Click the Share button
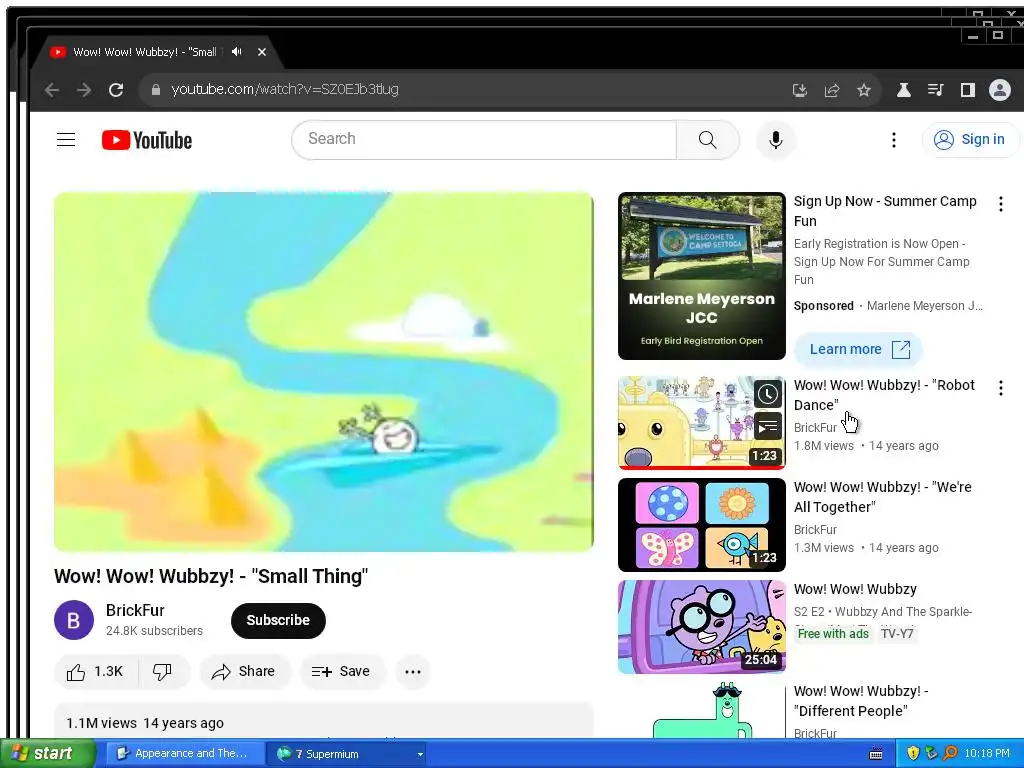 point(244,671)
